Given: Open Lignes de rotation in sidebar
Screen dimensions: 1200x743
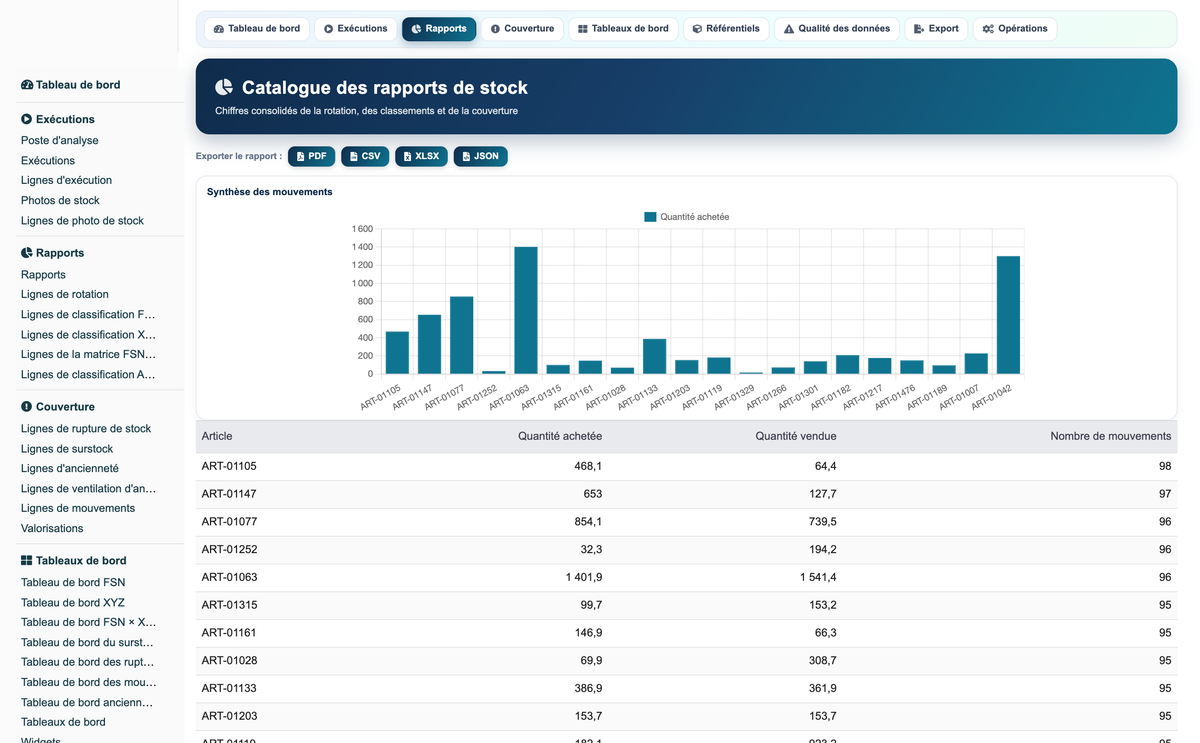Looking at the screenshot, I should (x=65, y=295).
